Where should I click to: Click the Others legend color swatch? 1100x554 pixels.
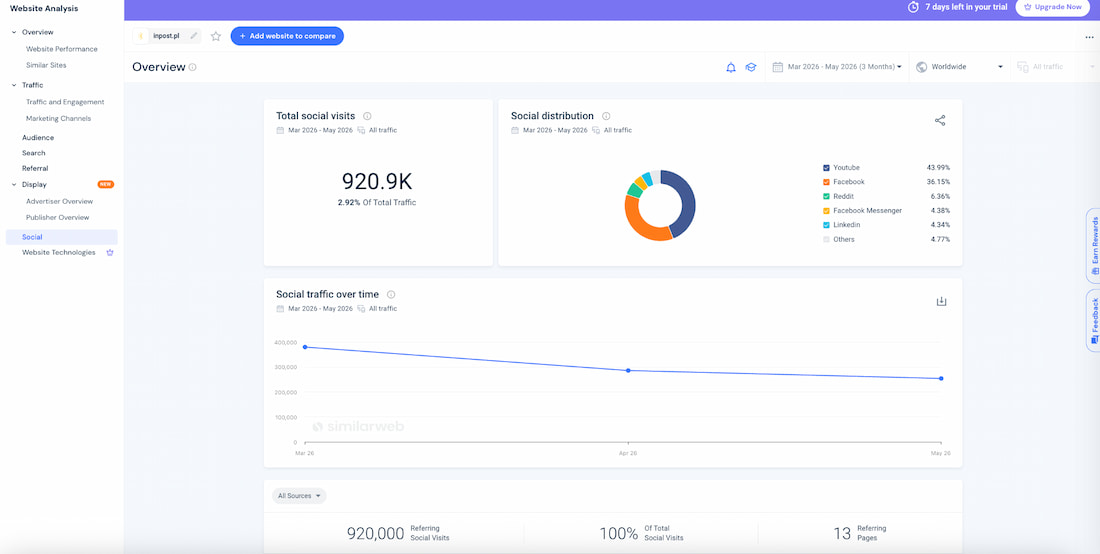(x=826, y=239)
